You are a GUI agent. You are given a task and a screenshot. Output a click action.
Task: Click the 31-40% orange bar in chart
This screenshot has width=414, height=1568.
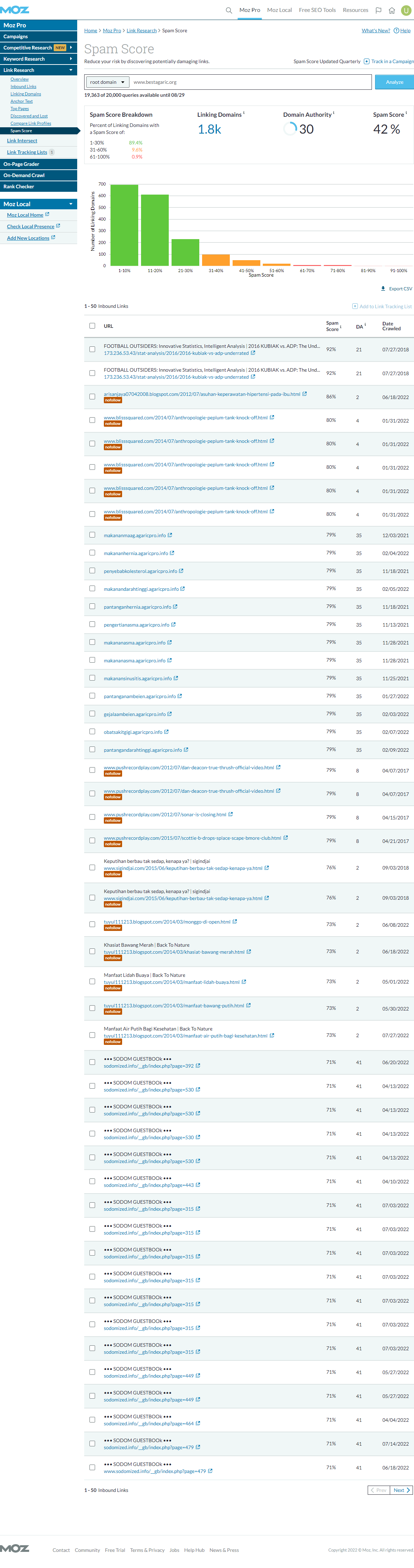[215, 260]
